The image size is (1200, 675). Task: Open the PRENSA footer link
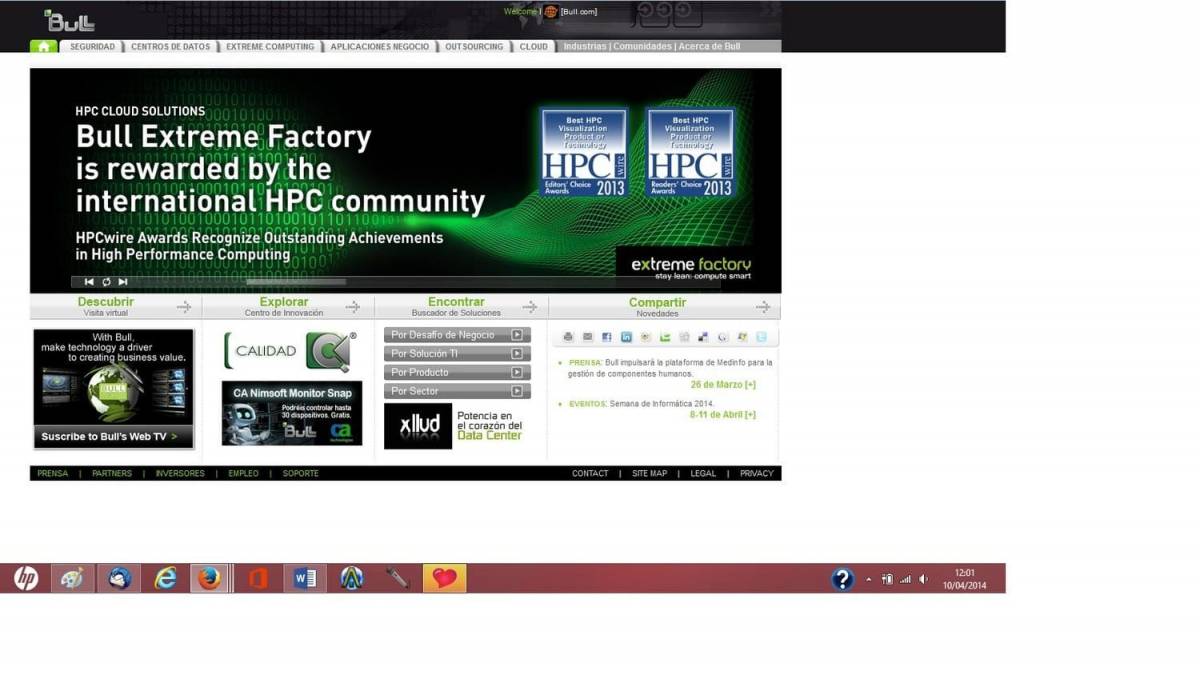pos(52,473)
